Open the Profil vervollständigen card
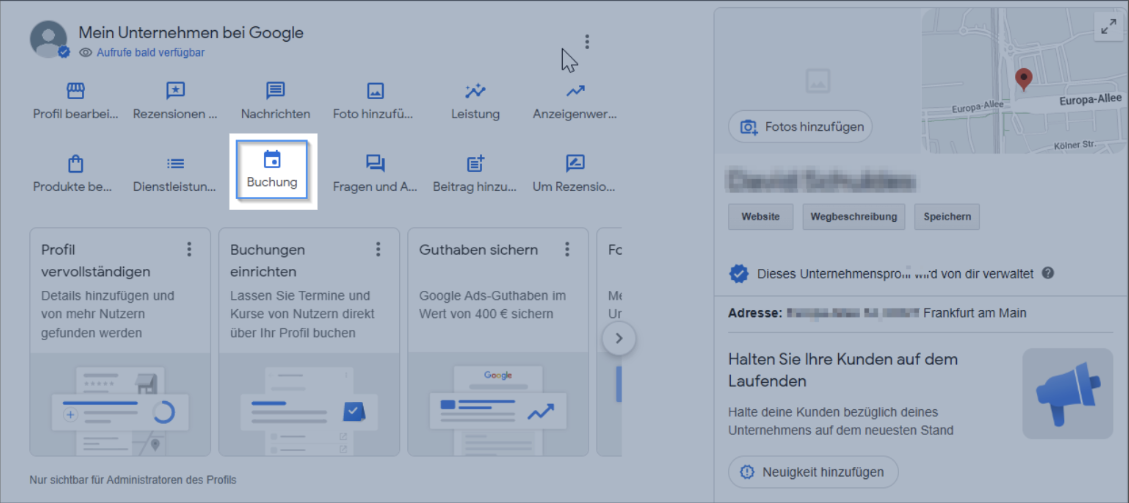Screen dimensions: 1129x503 pos(120,342)
